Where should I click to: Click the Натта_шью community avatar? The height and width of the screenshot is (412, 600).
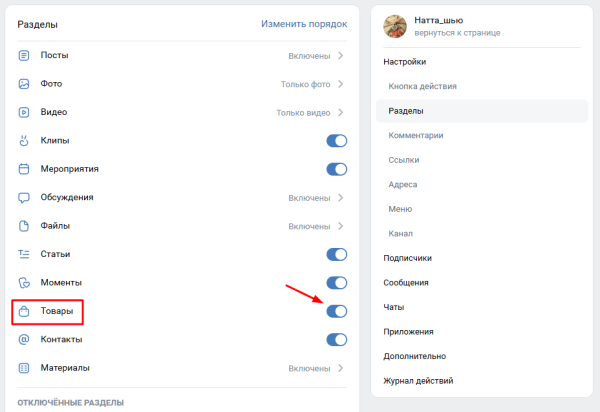(x=394, y=26)
